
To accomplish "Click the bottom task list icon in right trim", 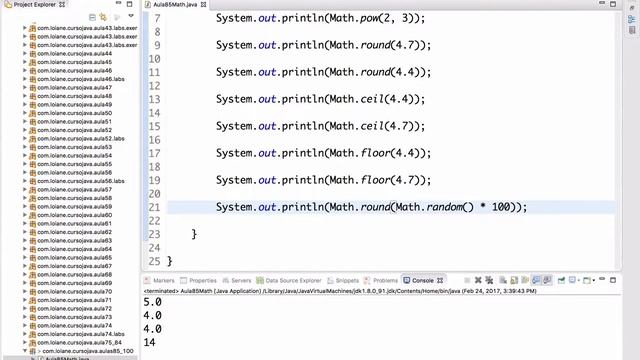I will tap(632, 30).
